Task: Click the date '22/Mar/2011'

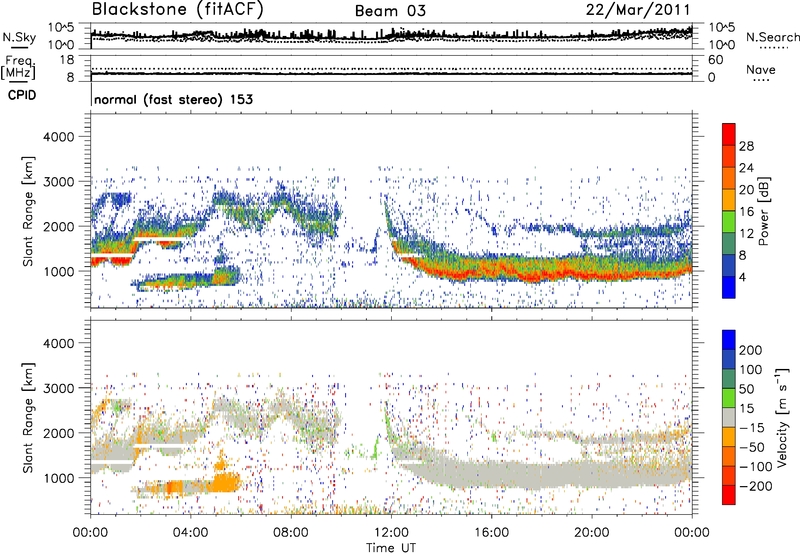Action: (638, 10)
